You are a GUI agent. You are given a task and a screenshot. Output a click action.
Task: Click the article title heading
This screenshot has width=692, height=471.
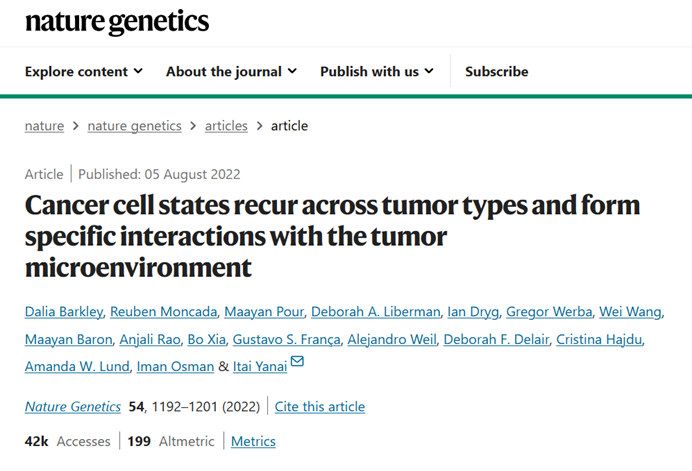point(332,236)
